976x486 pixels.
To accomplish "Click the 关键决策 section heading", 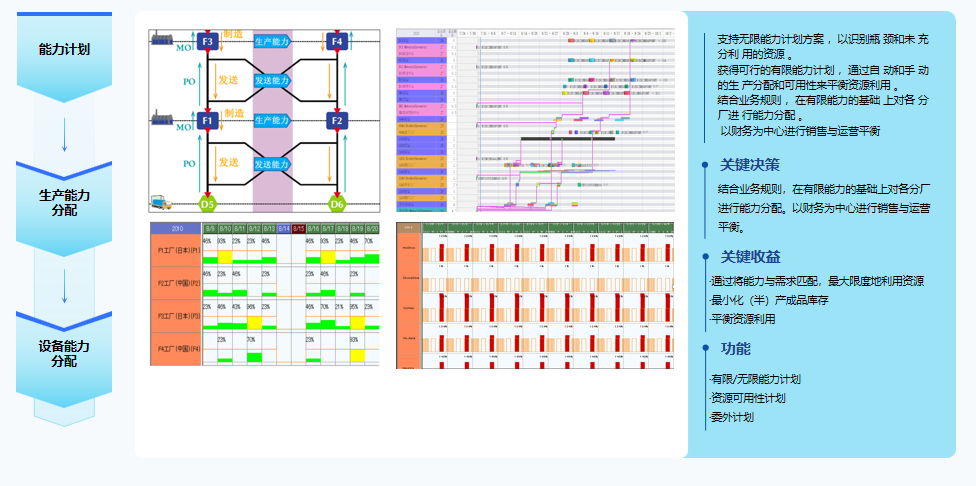I will [750, 165].
